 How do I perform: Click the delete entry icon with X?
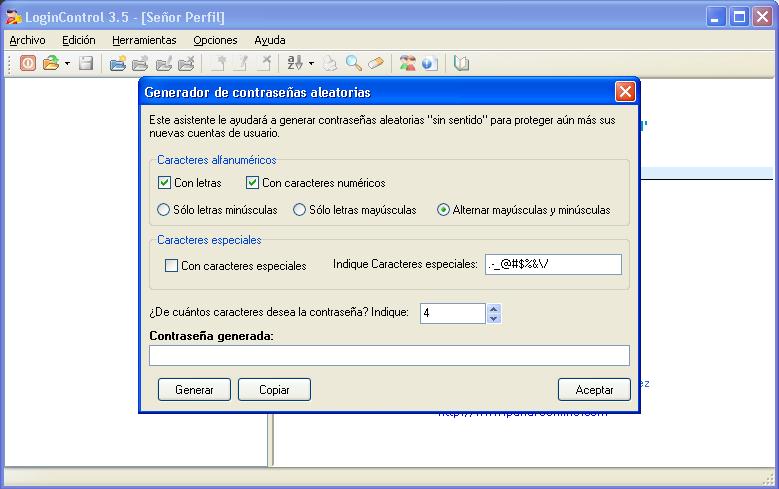point(265,64)
